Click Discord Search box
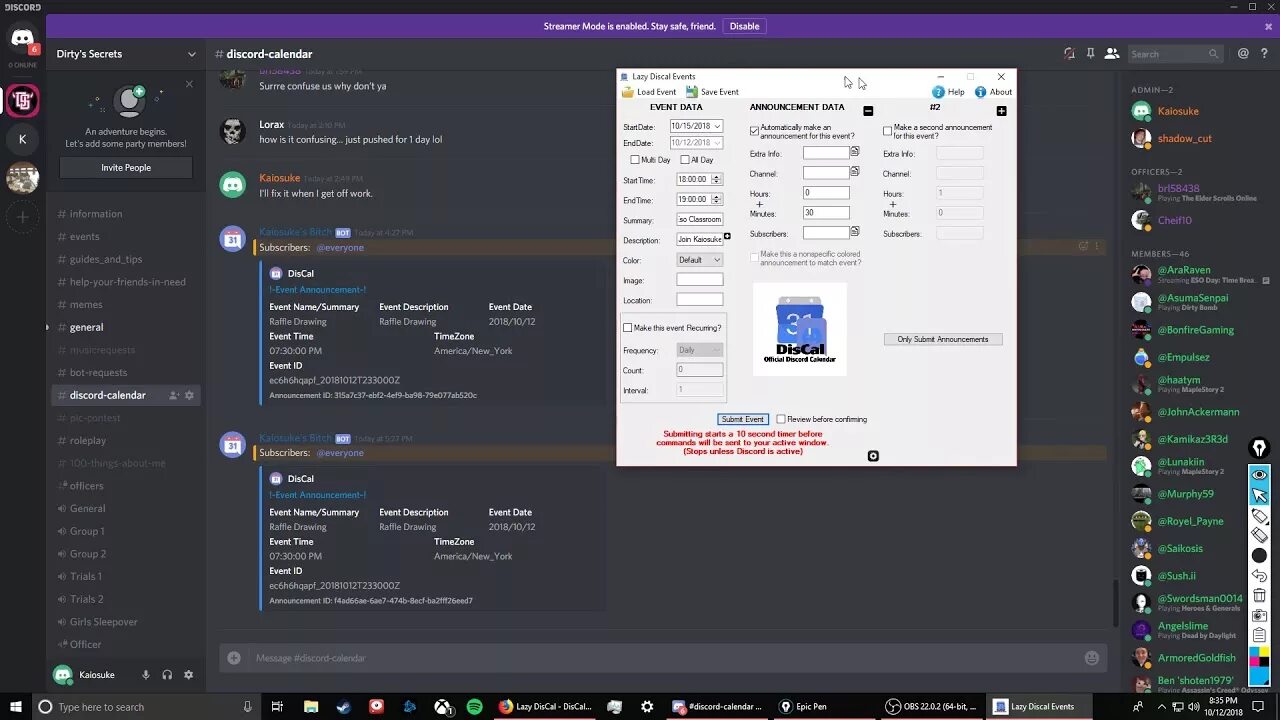This screenshot has width=1280, height=720. tap(1176, 54)
